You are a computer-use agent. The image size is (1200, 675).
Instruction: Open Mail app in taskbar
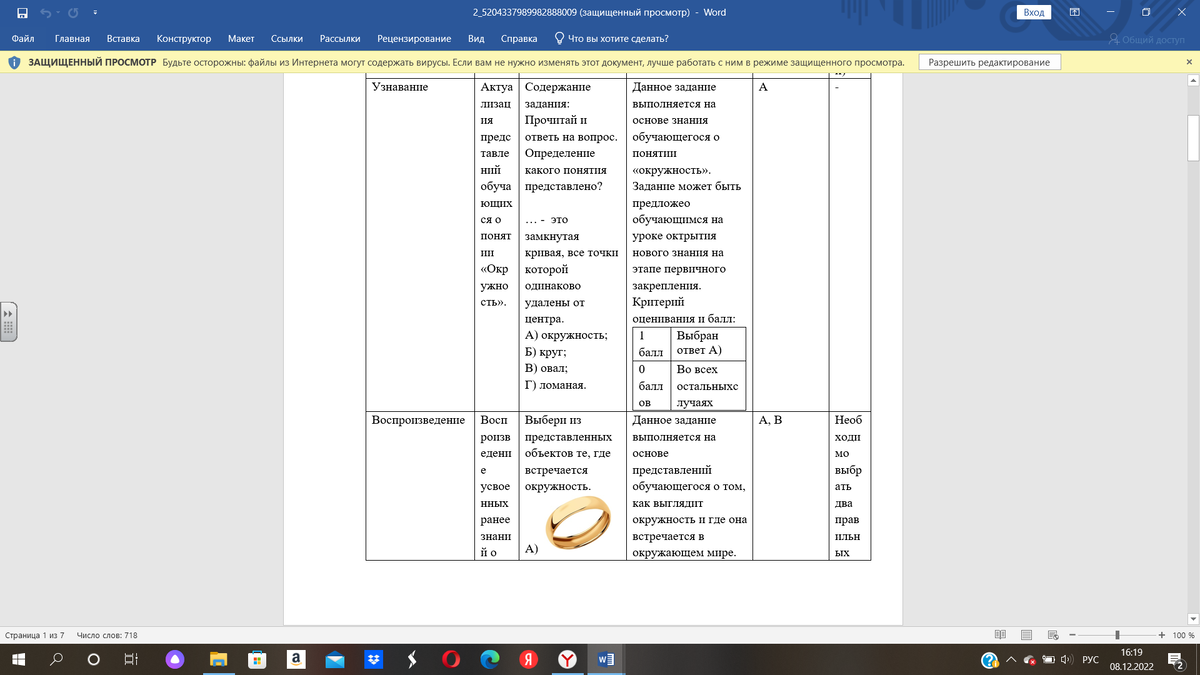pyautogui.click(x=335, y=660)
